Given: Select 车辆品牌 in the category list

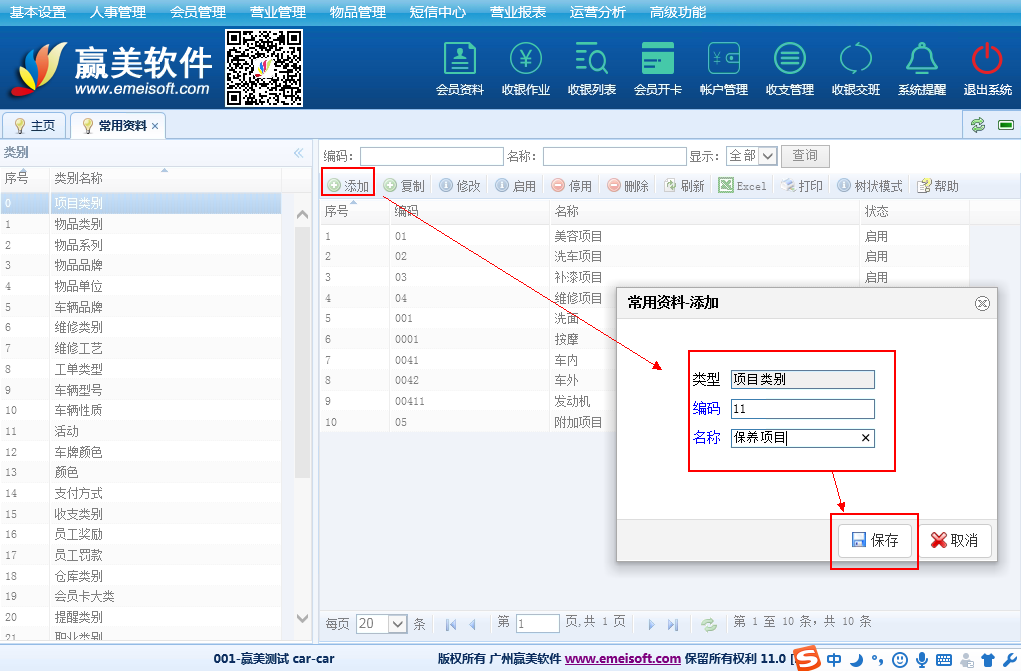Looking at the screenshot, I should coord(78,307).
